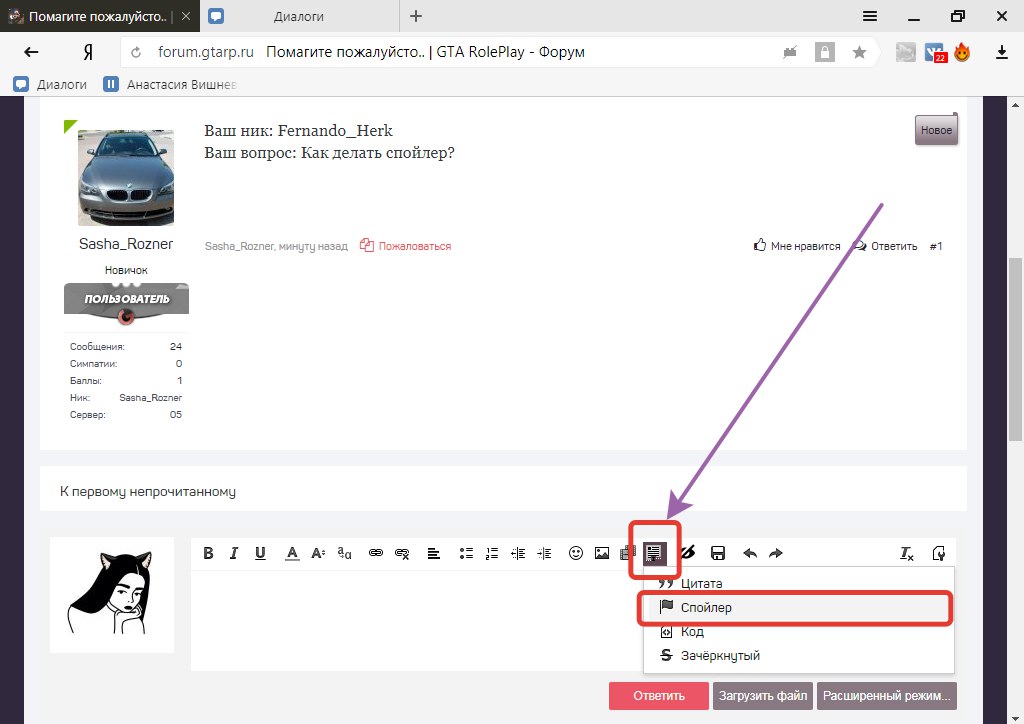Click the Insert dropdown toolbar button
This screenshot has height=724, width=1024.
654,552
